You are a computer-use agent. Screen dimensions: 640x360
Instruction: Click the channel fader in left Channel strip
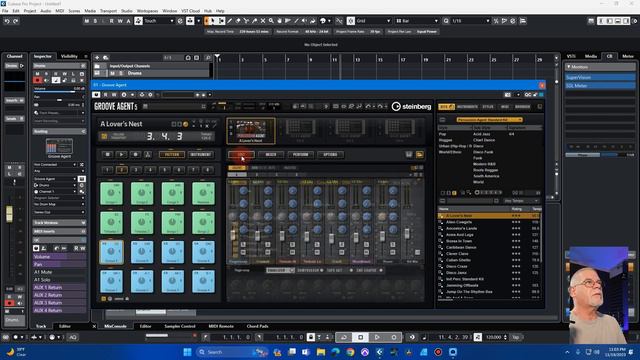point(9,214)
